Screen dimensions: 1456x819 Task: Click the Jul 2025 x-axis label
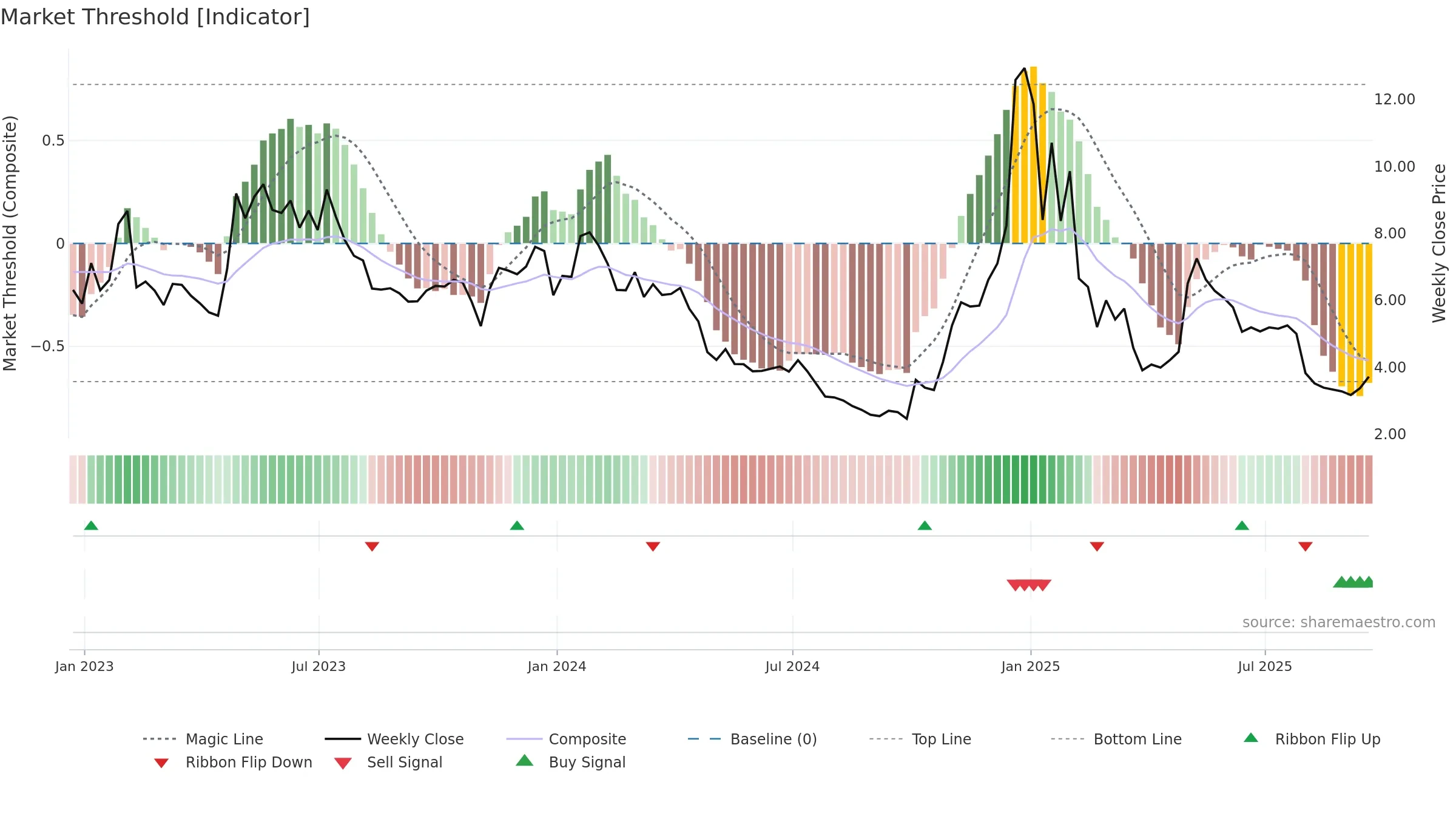tap(1265, 666)
